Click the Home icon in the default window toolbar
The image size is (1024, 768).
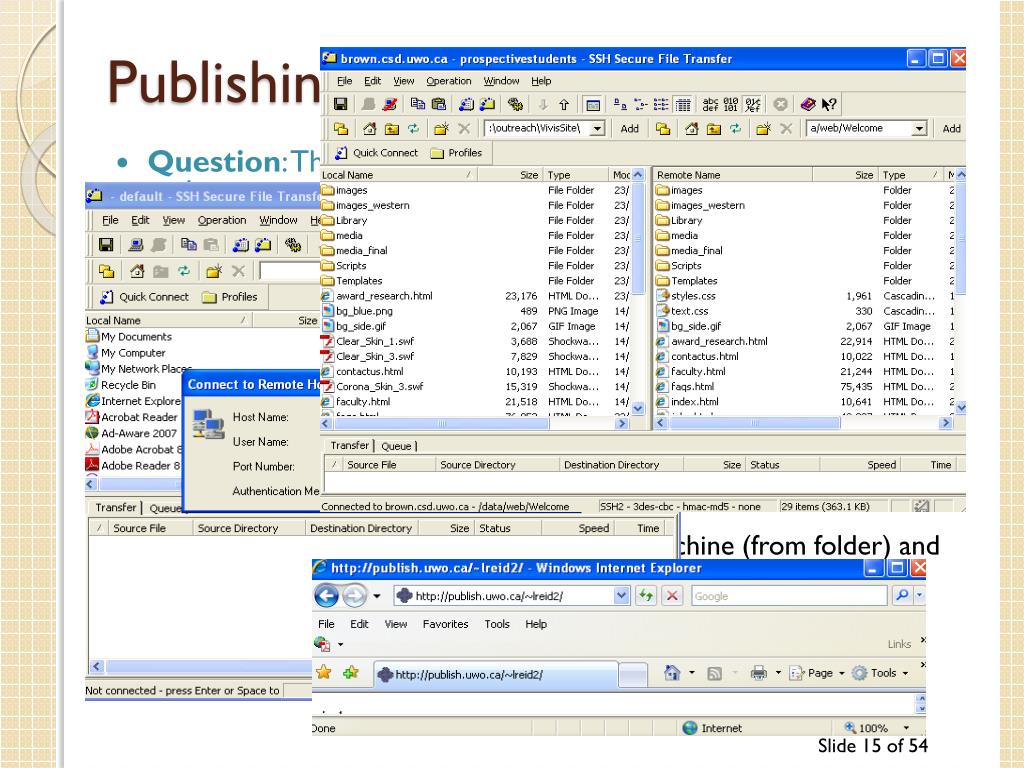tap(136, 270)
